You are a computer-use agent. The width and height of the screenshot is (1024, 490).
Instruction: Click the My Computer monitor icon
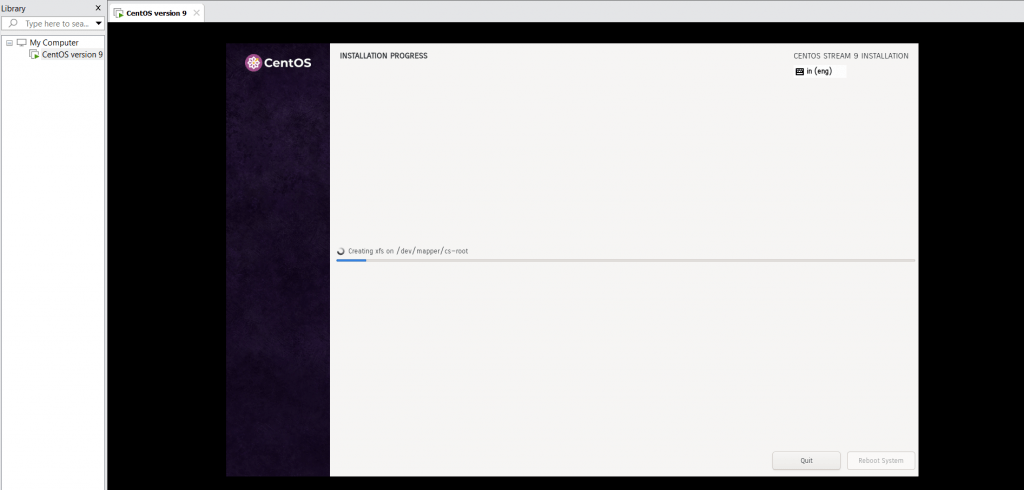pyautogui.click(x=22, y=43)
